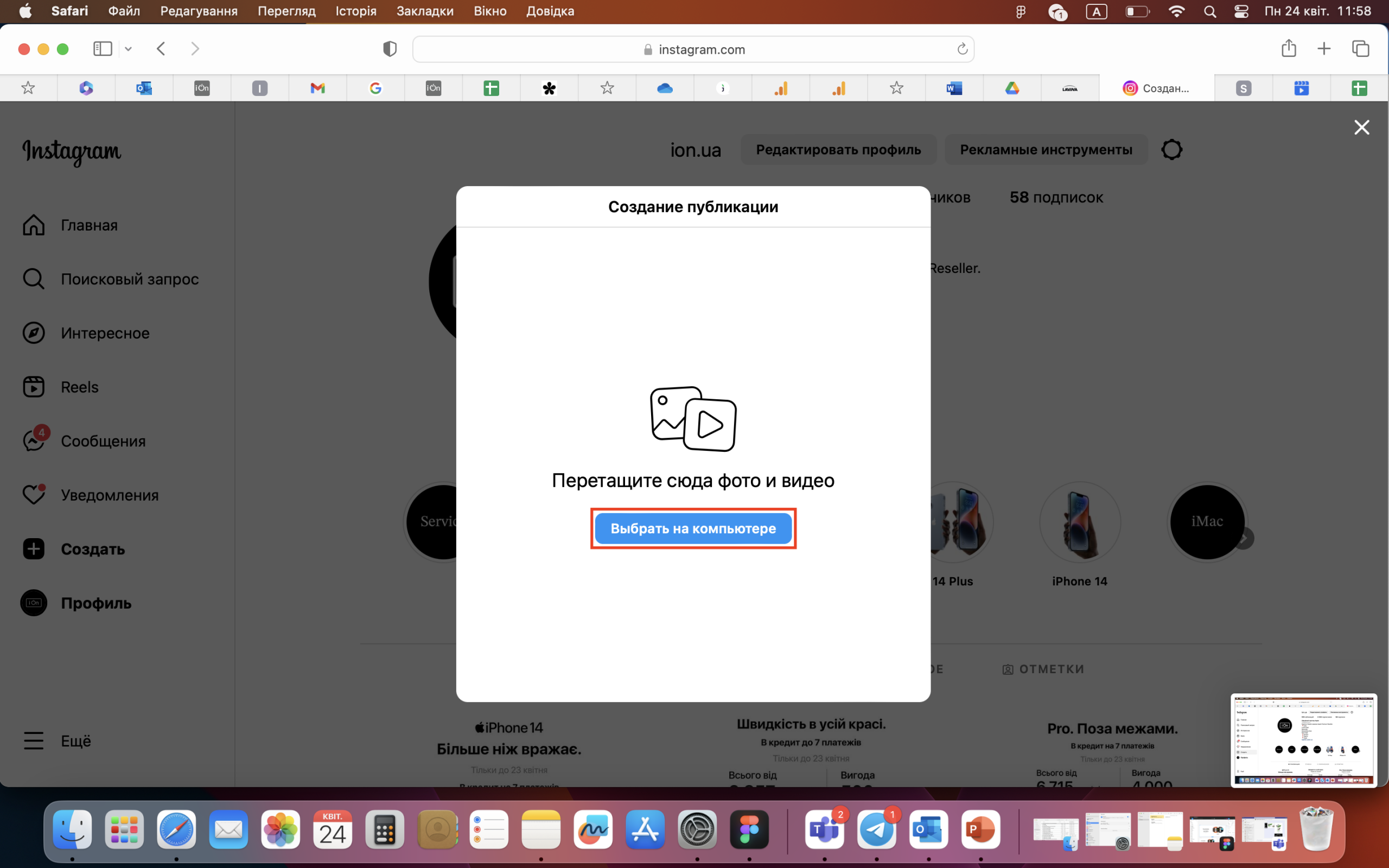Click Safari privacy shield icon
The height and width of the screenshot is (868, 1389).
coord(390,49)
